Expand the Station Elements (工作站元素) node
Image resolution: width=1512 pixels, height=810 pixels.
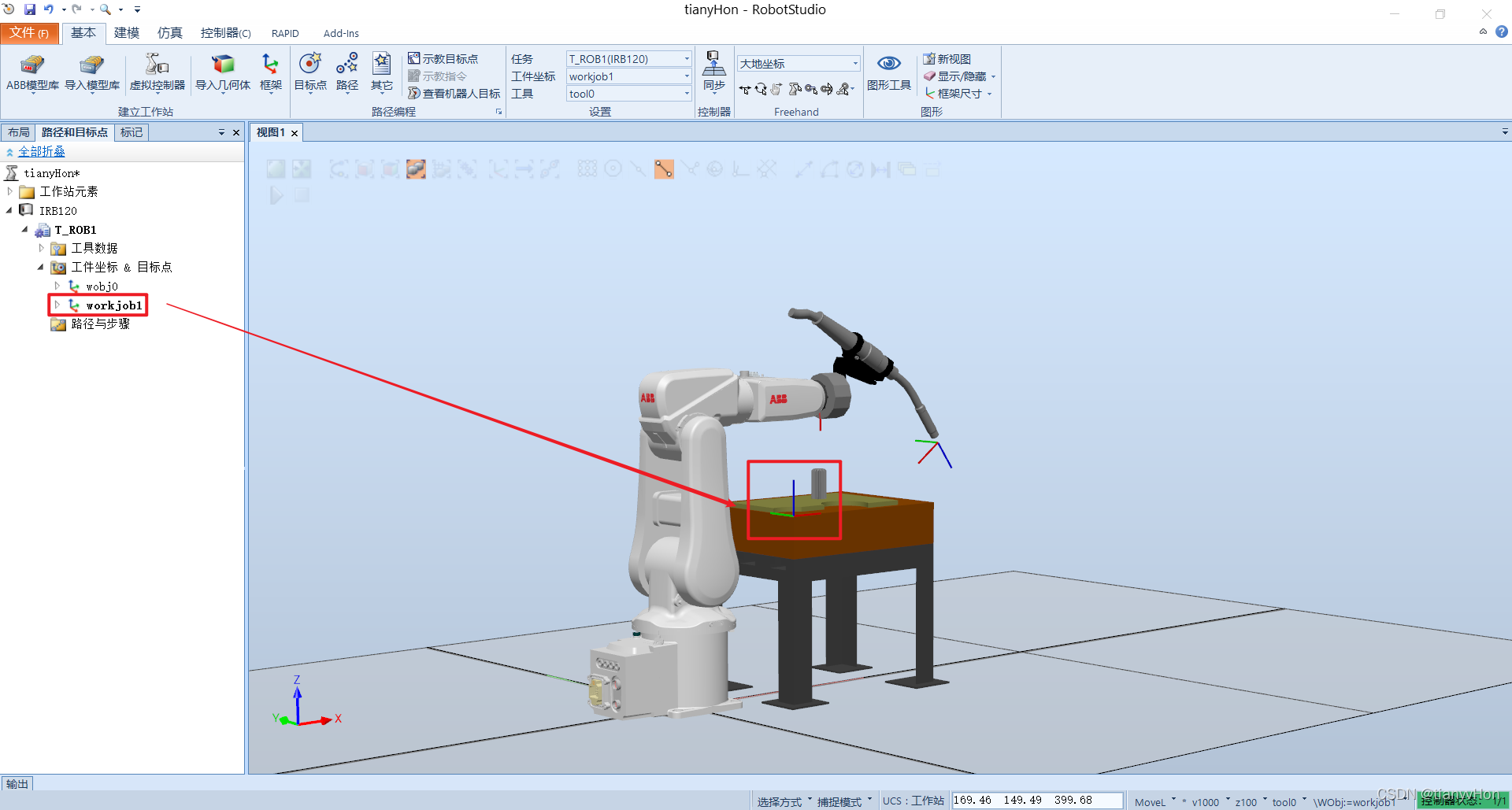click(x=9, y=191)
